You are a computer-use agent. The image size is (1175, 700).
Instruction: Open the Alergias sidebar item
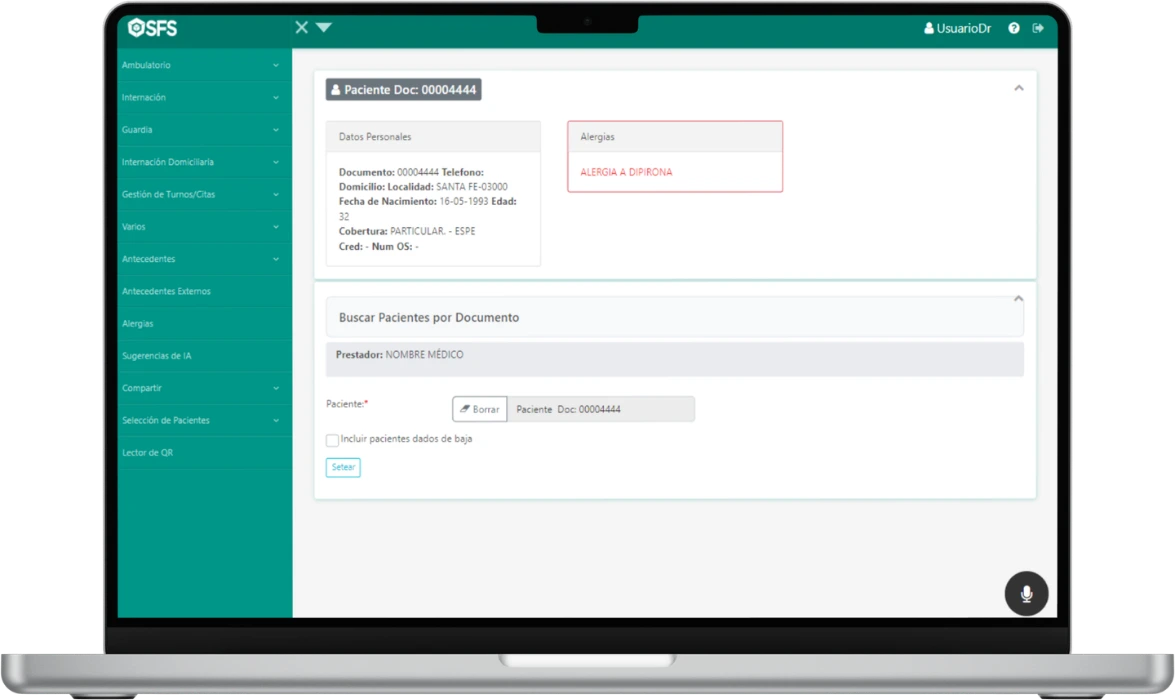click(x=205, y=324)
